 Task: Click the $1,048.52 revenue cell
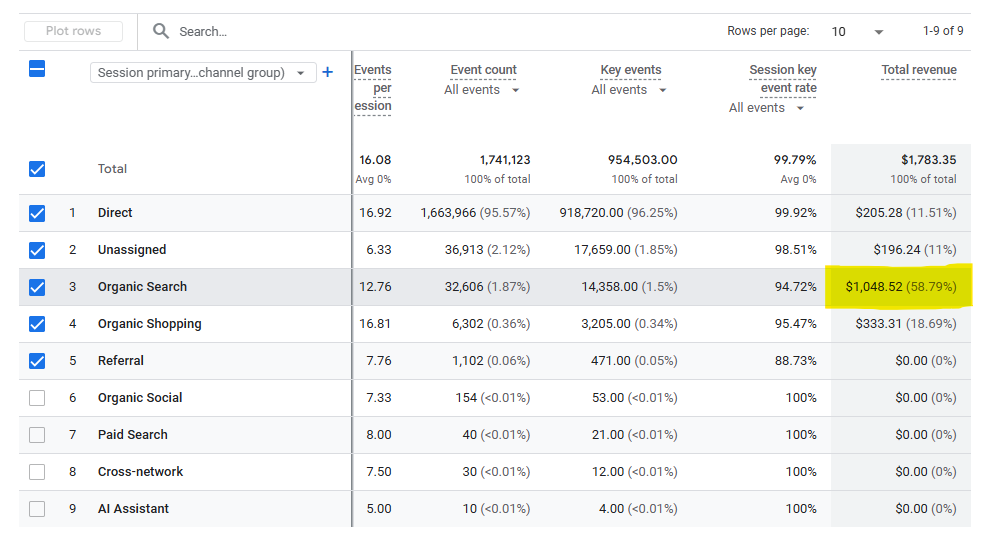click(901, 287)
